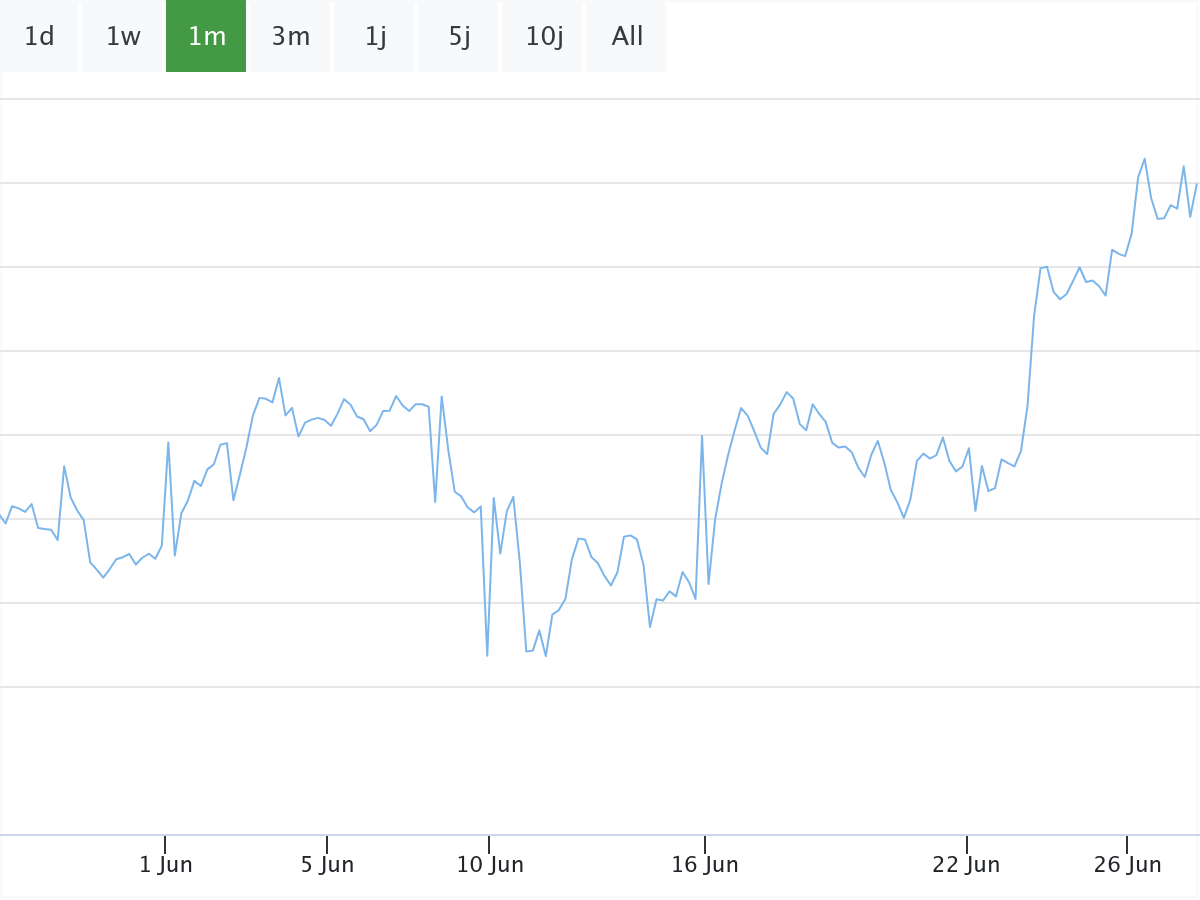Image resolution: width=1200 pixels, height=900 pixels.
Task: Choose the 10j range button
Action: [542, 37]
